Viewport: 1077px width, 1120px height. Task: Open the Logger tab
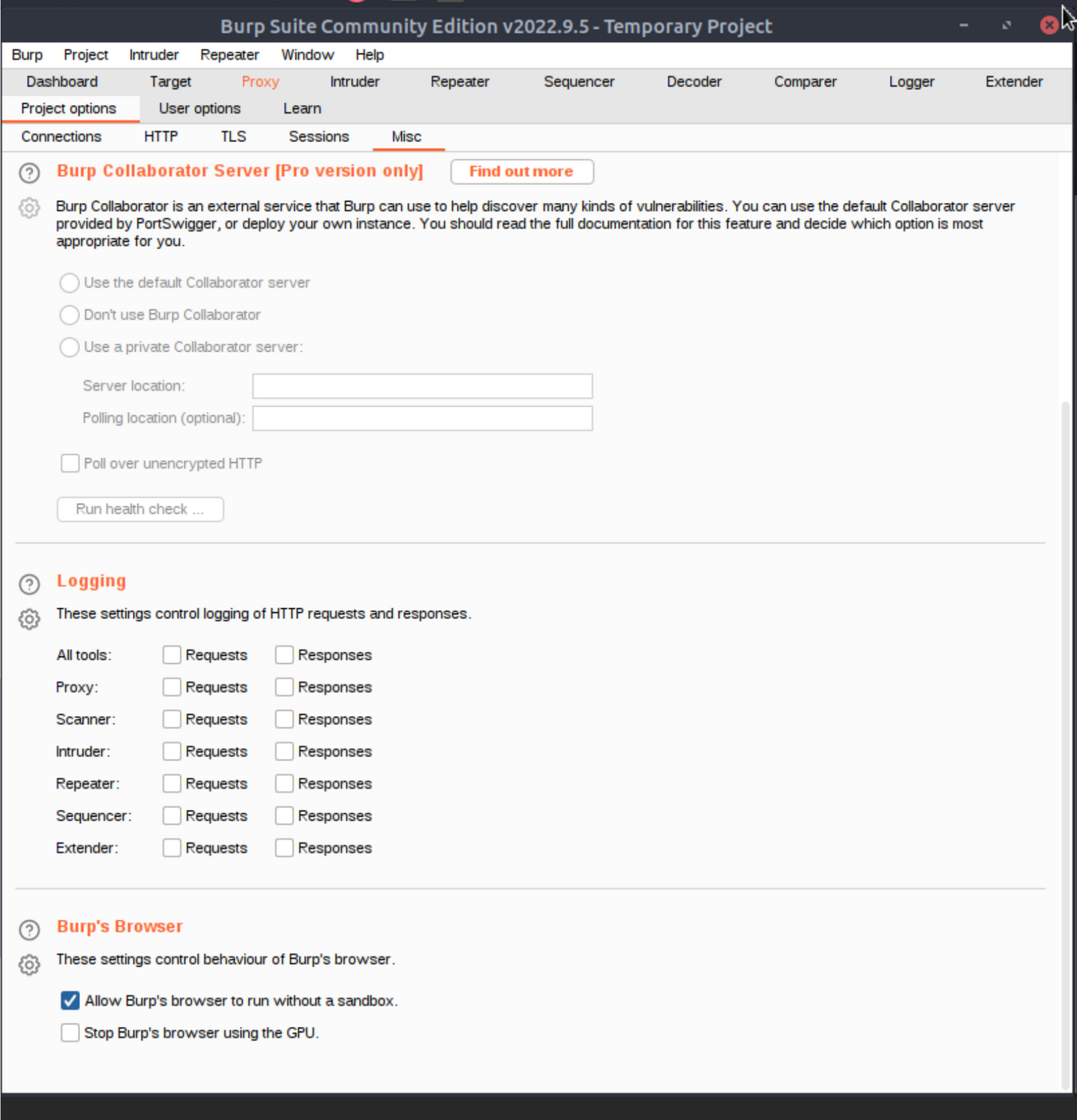pyautogui.click(x=911, y=81)
